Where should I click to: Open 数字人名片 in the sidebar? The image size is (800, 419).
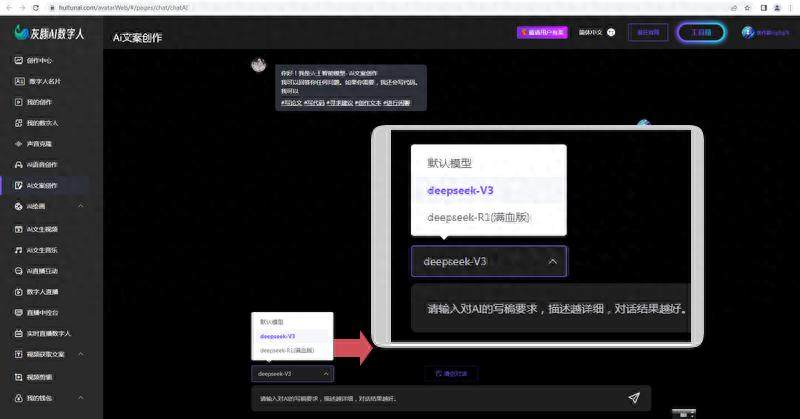coord(44,81)
